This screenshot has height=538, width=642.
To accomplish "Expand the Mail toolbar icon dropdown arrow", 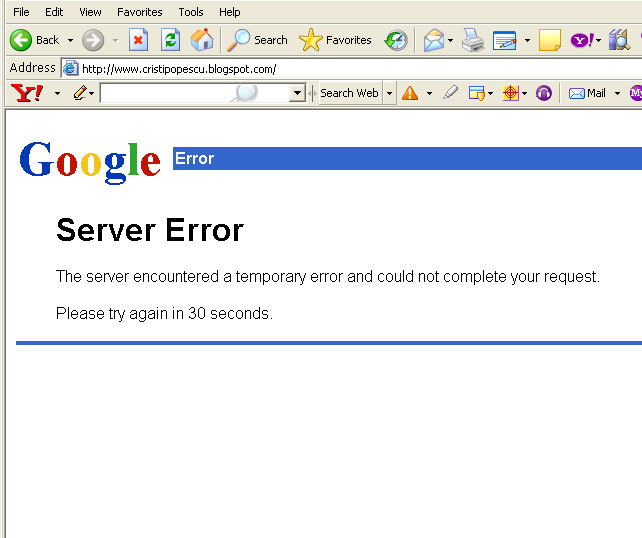I will pyautogui.click(x=450, y=41).
